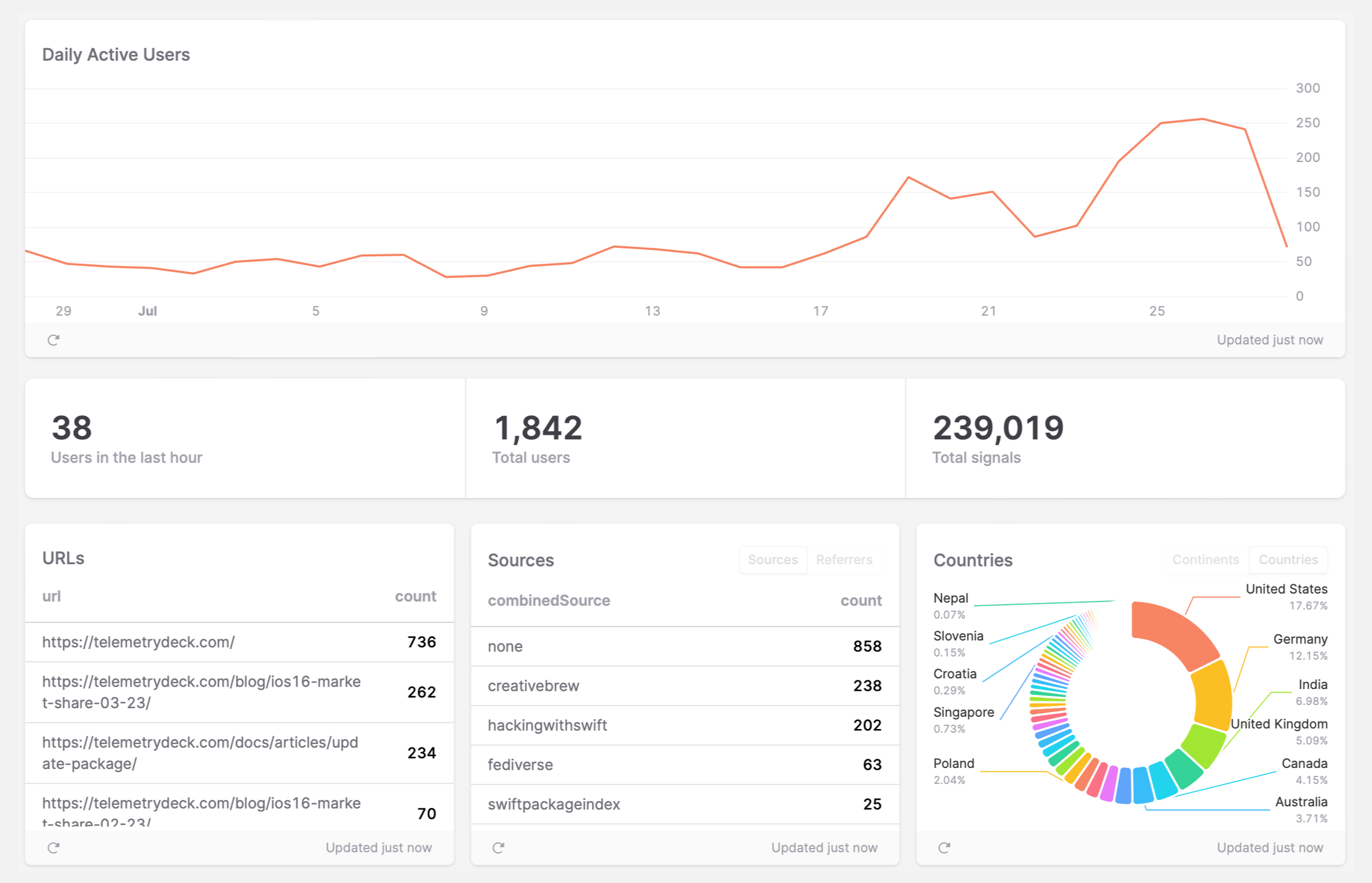Switch to the Countries tab

(x=1288, y=560)
